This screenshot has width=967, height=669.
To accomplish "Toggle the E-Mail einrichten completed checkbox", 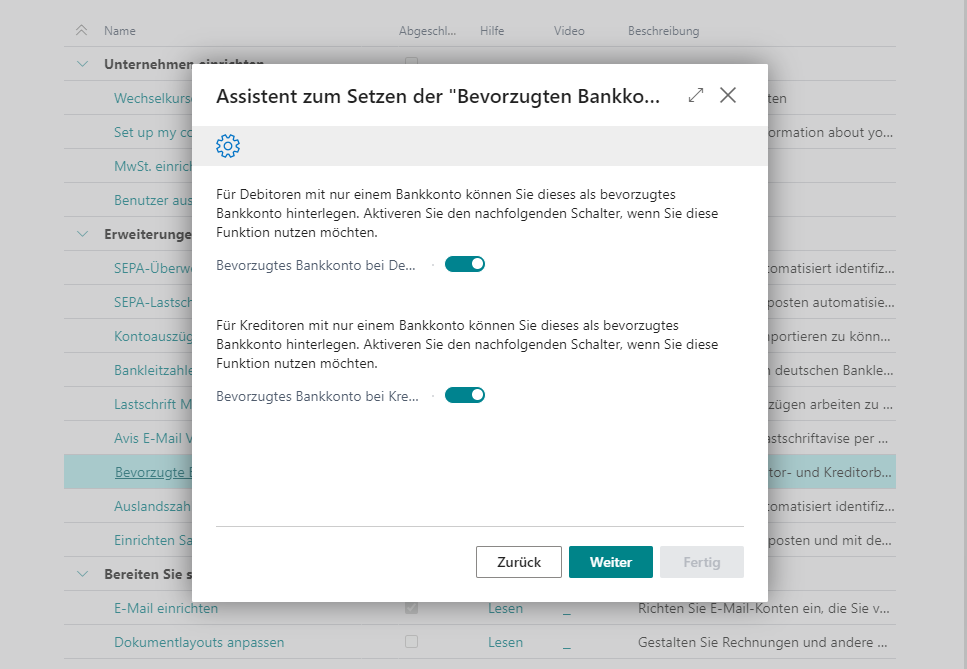I will point(411,608).
